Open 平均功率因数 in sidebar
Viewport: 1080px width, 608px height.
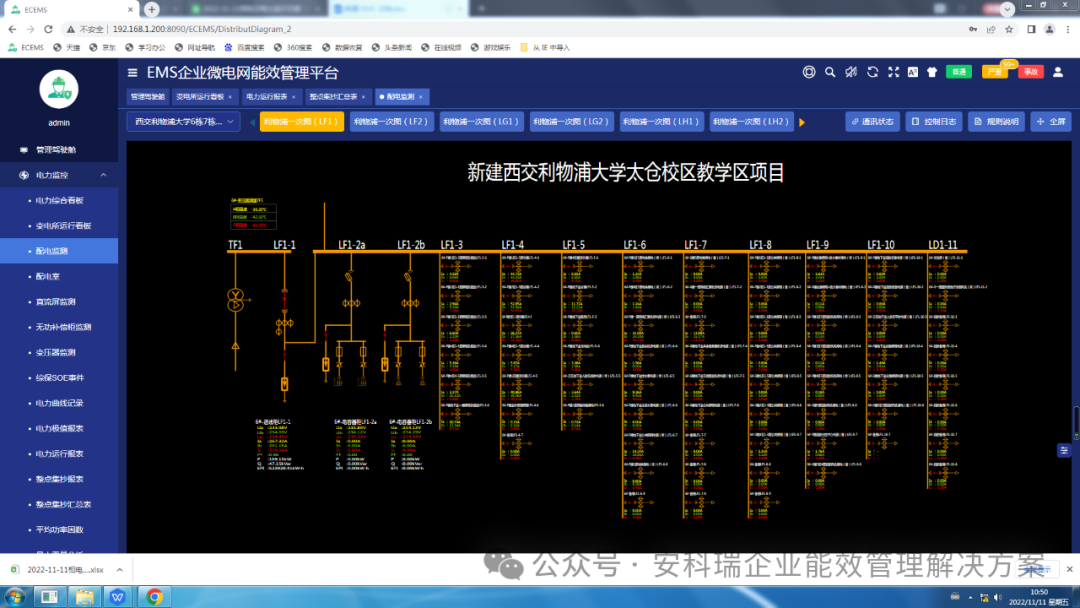(x=59, y=530)
